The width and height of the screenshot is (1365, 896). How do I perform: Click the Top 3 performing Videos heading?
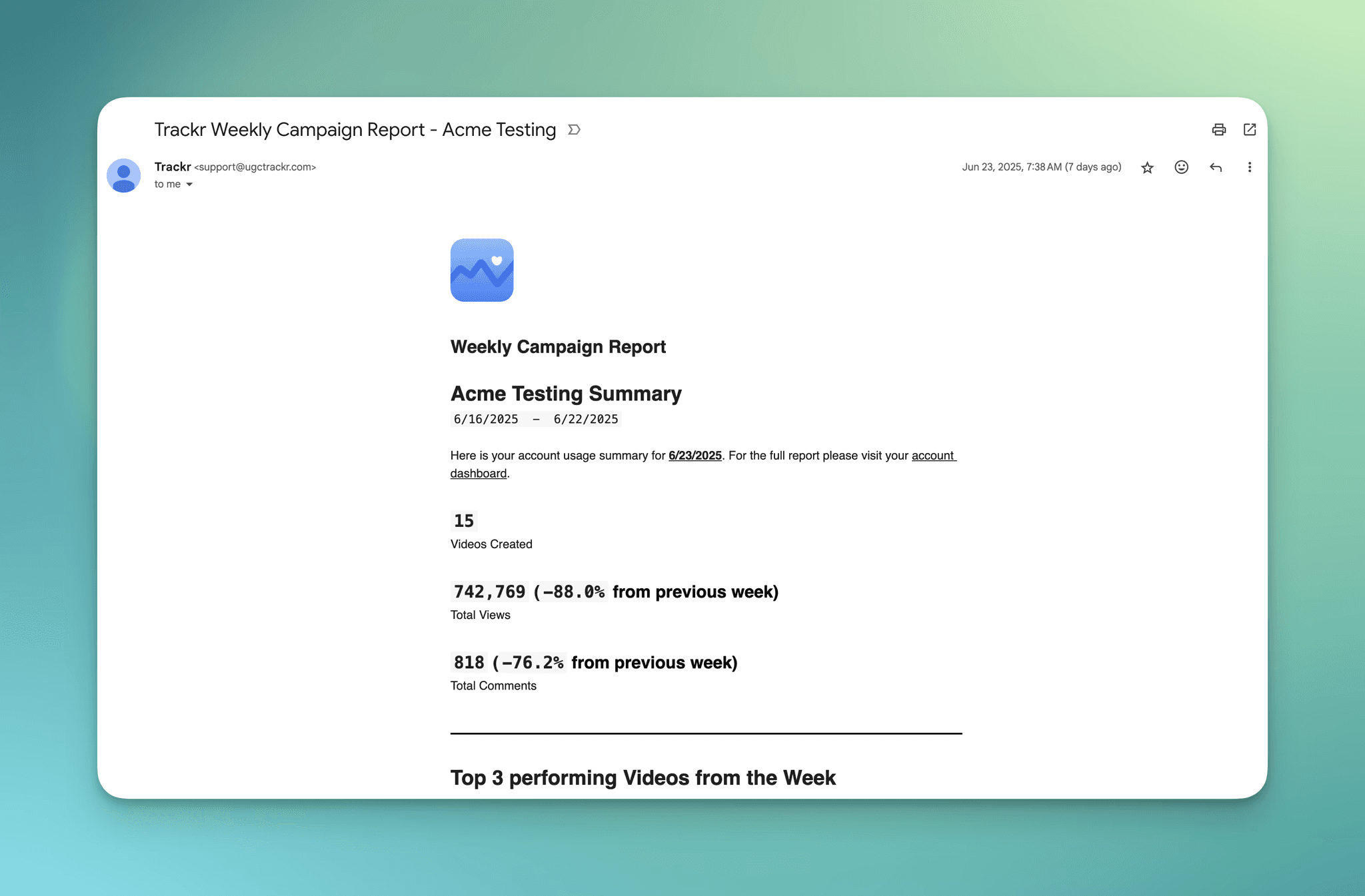(643, 777)
